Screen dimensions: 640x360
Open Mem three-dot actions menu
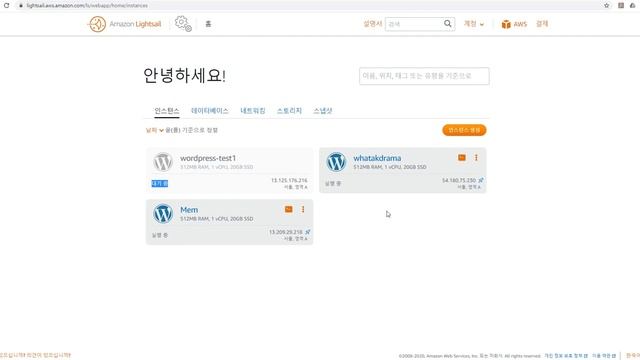(303, 209)
